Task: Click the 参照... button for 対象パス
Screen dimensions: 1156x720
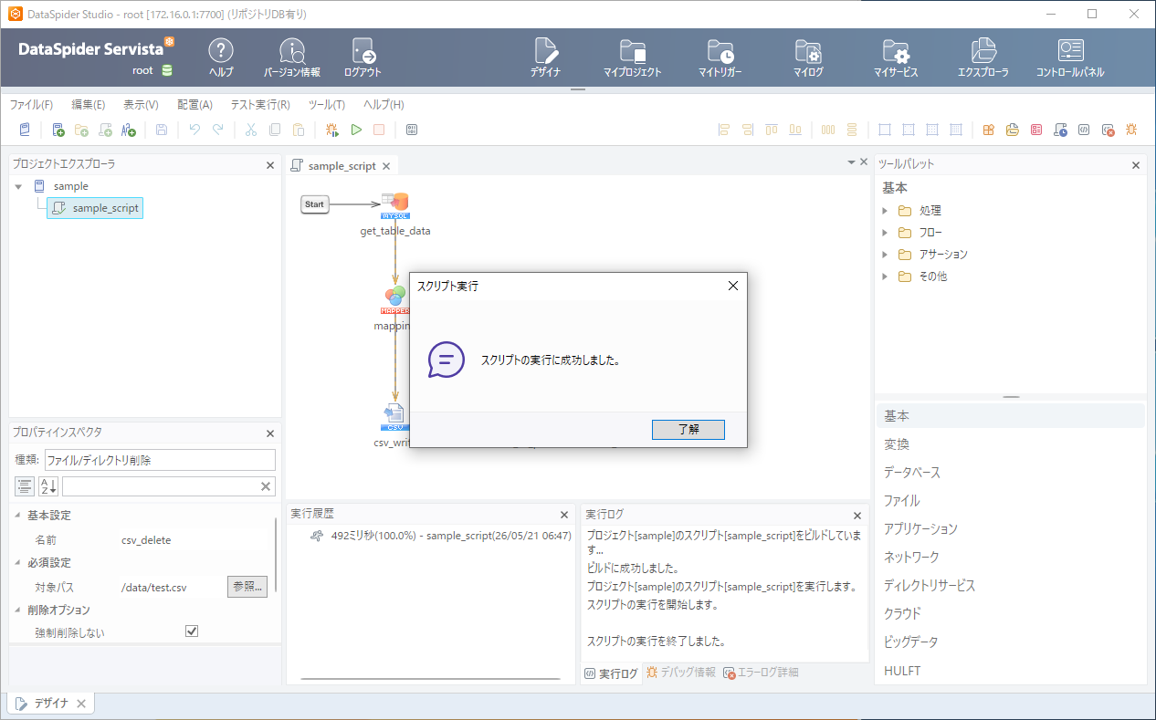Action: pos(247,587)
